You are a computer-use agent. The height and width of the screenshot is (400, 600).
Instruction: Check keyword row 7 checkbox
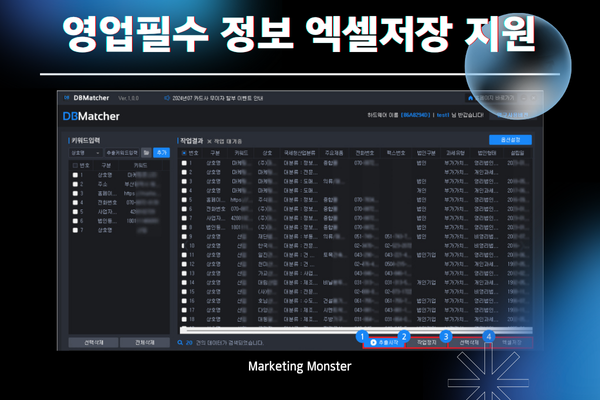pyautogui.click(x=75, y=230)
